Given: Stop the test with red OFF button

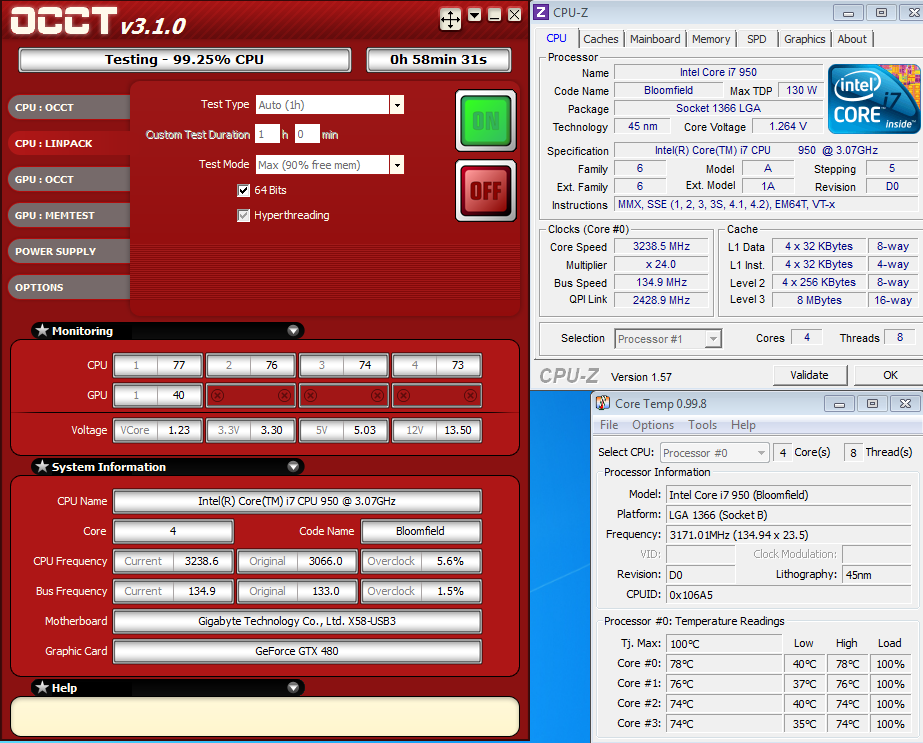Looking at the screenshot, I should [x=486, y=190].
